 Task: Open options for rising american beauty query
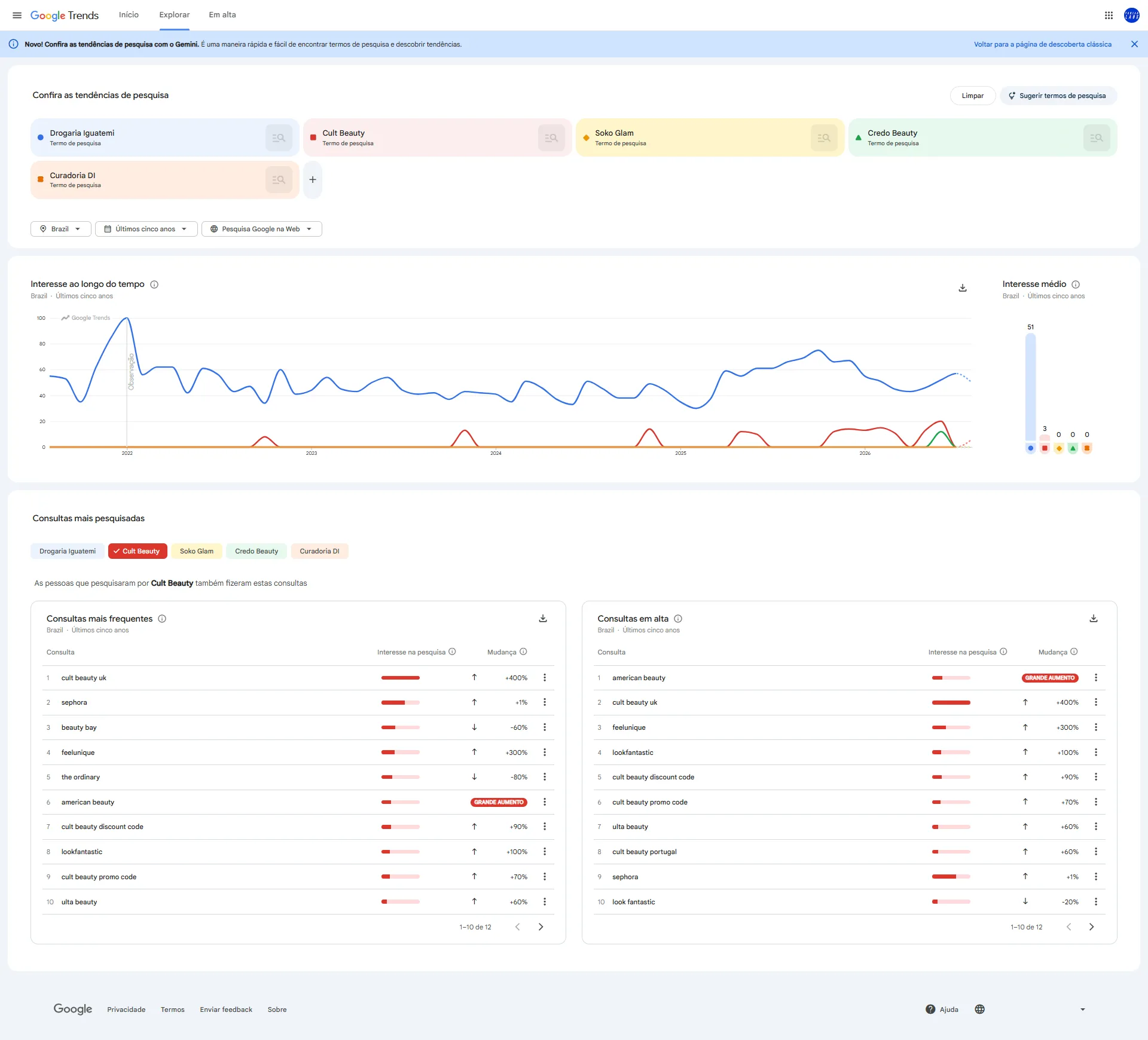(1096, 677)
